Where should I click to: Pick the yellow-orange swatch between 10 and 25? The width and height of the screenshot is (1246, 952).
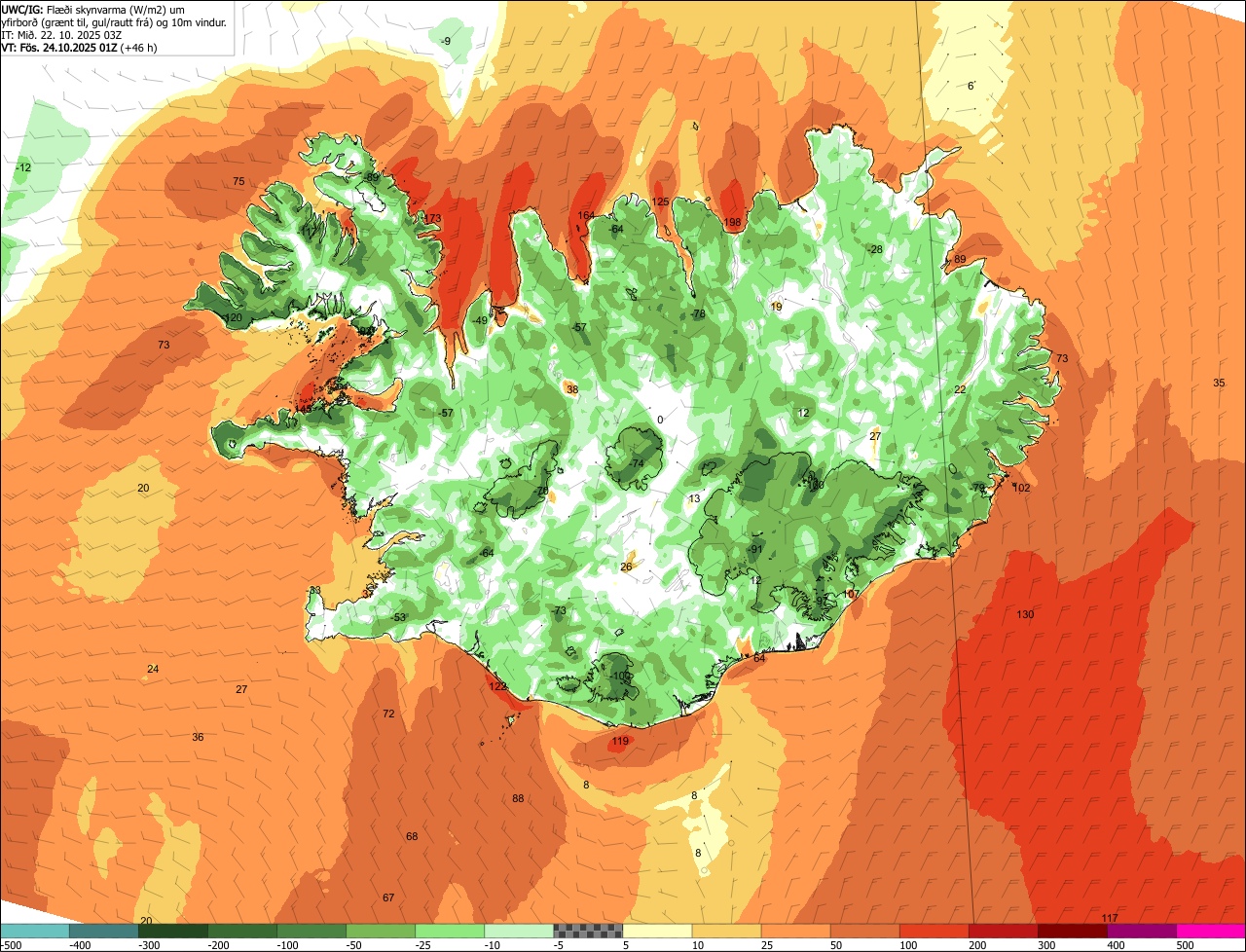coord(726,931)
